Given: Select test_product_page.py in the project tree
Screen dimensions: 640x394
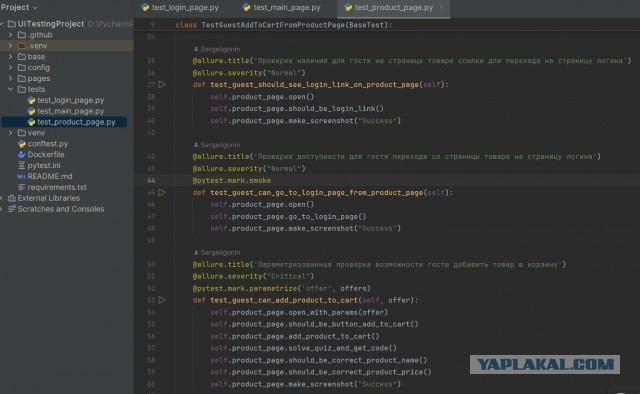Looking at the screenshot, I should click(x=76, y=122).
